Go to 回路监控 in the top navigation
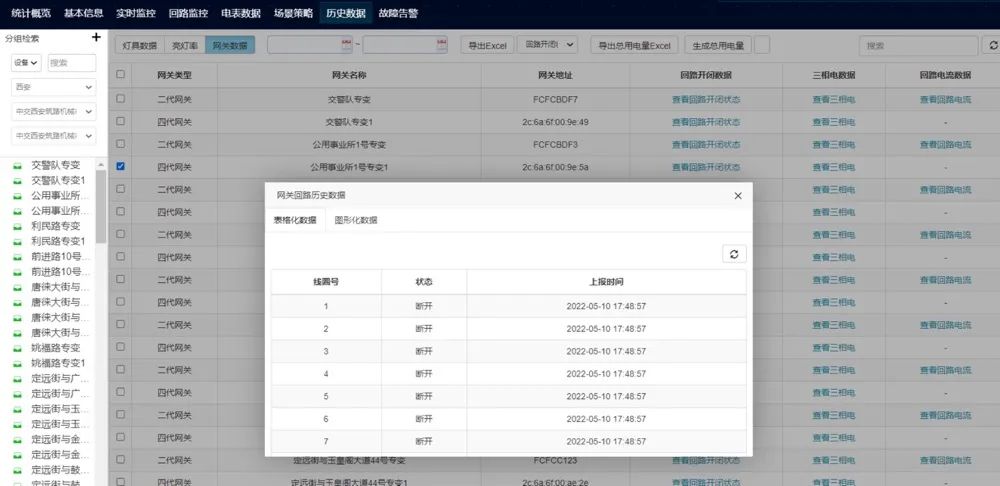This screenshot has height=486, width=1000. (x=188, y=13)
